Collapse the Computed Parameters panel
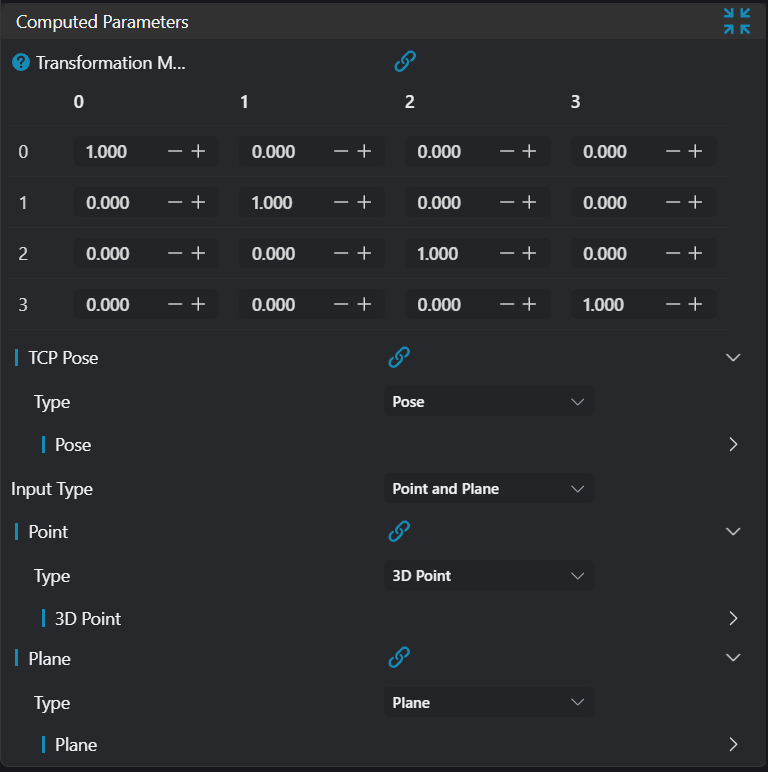The width and height of the screenshot is (768, 772). tap(737, 21)
